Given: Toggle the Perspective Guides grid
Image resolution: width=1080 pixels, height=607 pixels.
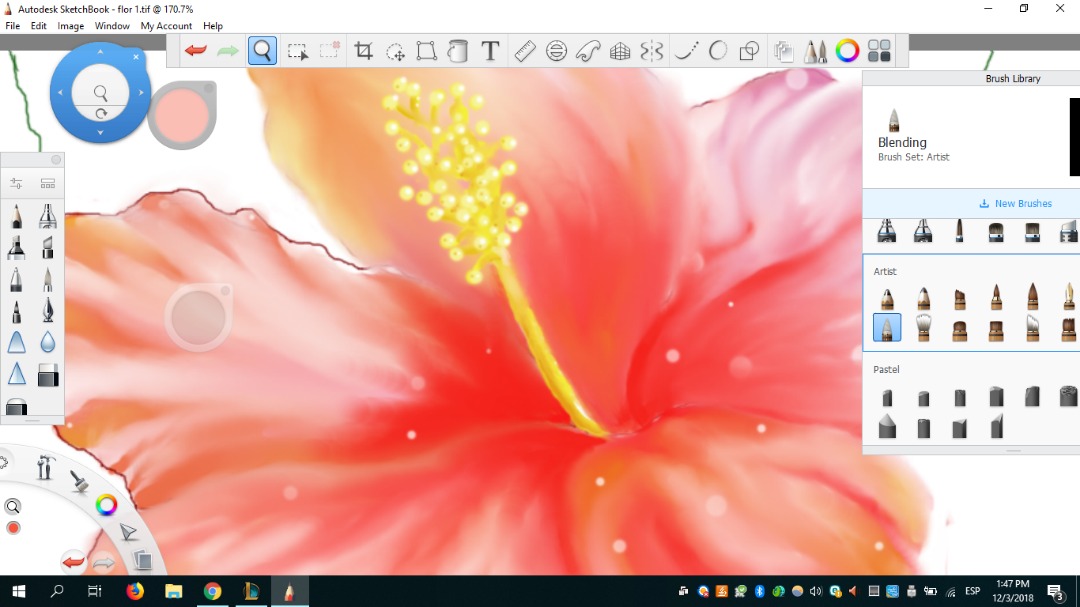Looking at the screenshot, I should pos(620,51).
